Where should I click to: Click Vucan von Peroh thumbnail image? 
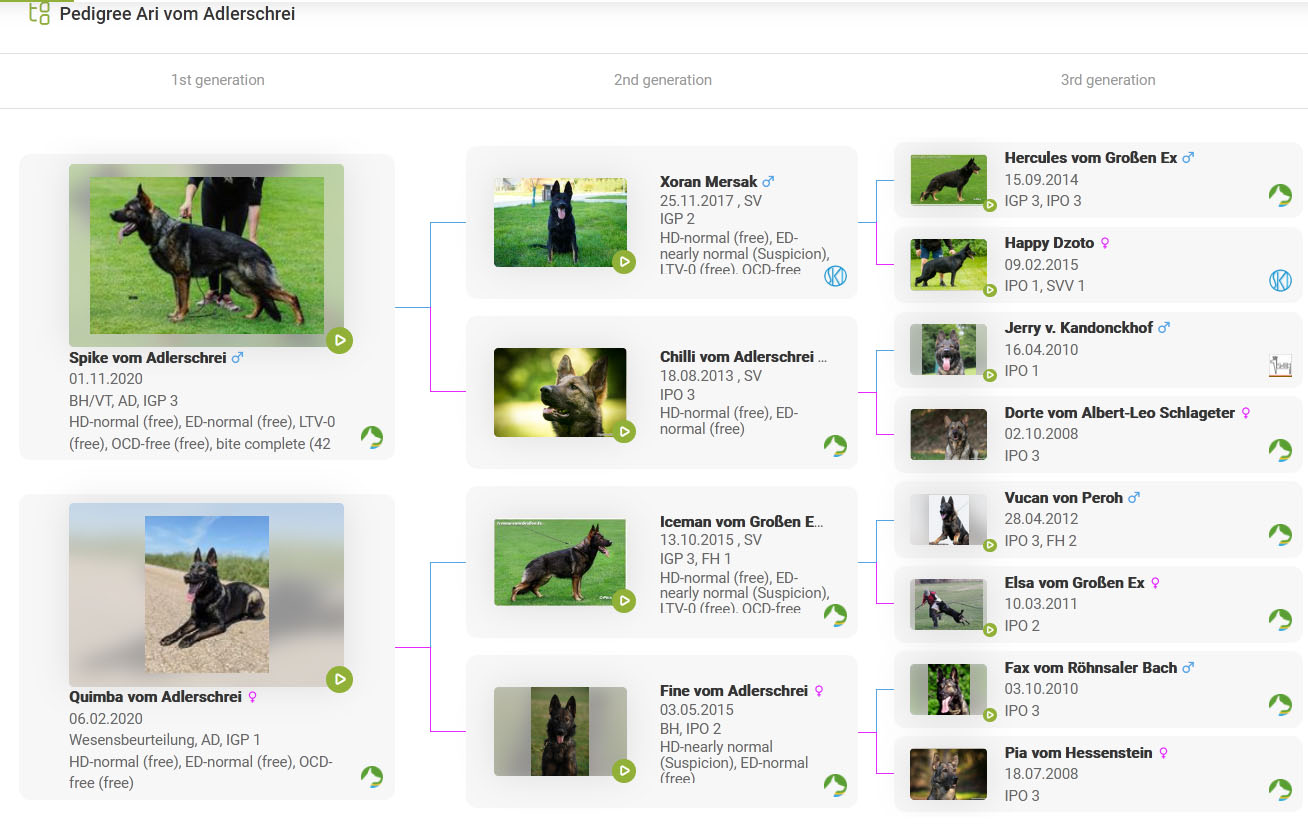tap(942, 520)
